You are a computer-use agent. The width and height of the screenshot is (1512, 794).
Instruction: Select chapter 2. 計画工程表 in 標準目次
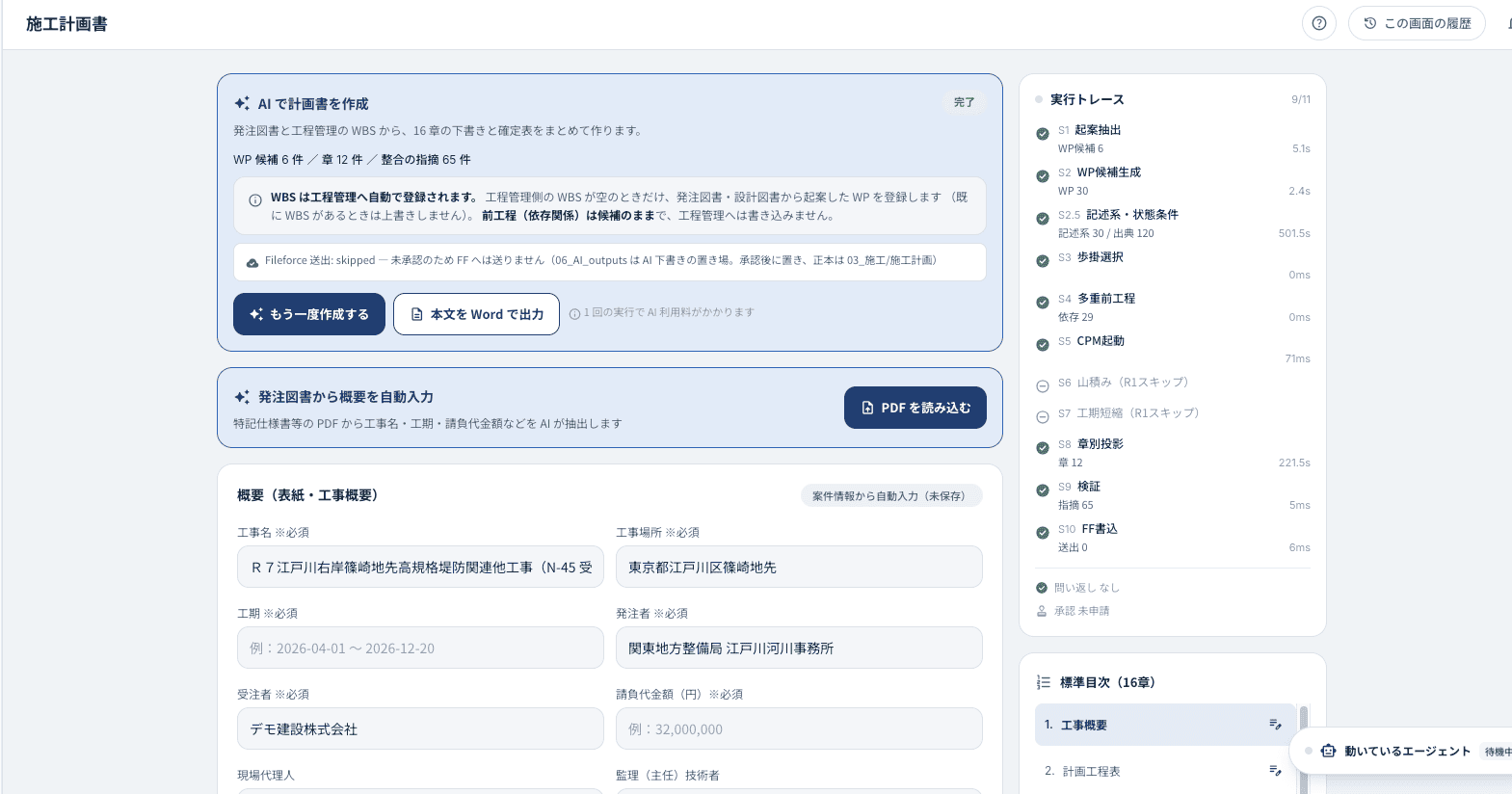pos(1165,771)
